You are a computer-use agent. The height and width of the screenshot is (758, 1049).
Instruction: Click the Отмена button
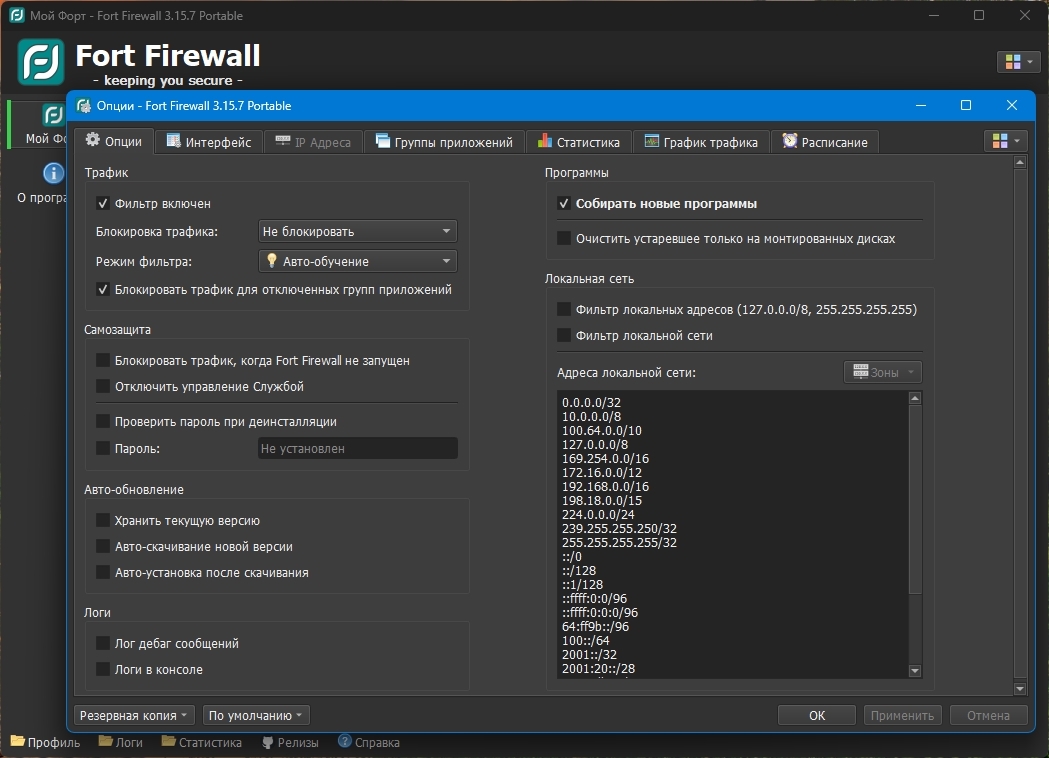(x=988, y=715)
